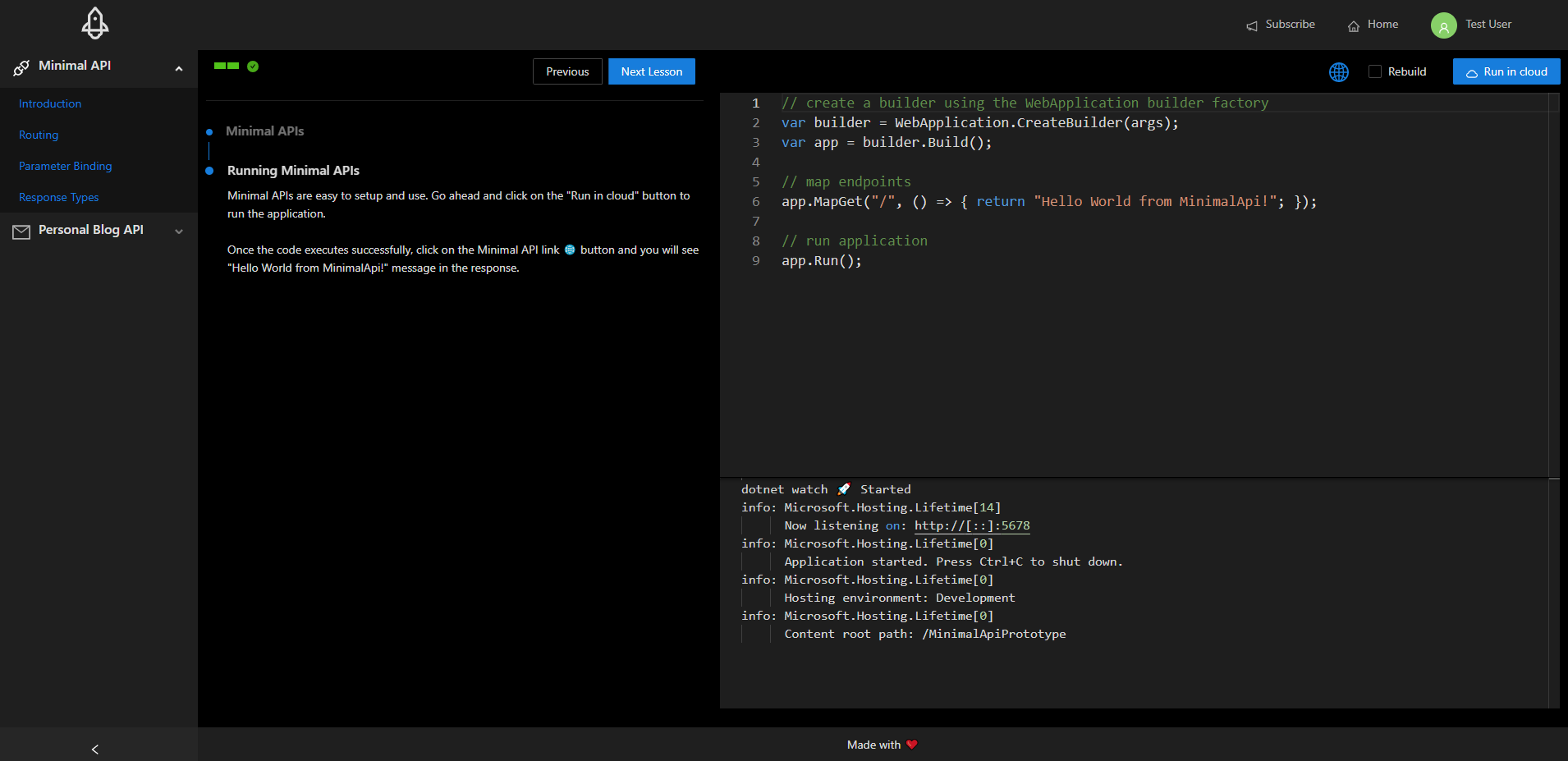This screenshot has width=1568, height=761.
Task: Open the Parameter Binding lesson
Action: click(x=66, y=166)
